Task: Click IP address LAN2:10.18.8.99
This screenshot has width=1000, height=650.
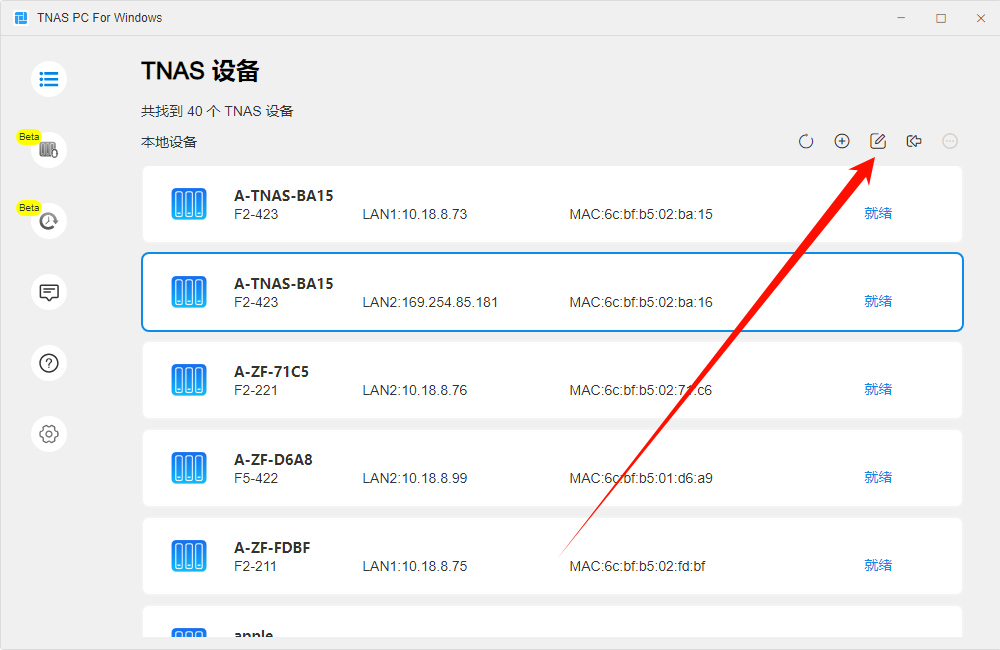Action: [415, 478]
